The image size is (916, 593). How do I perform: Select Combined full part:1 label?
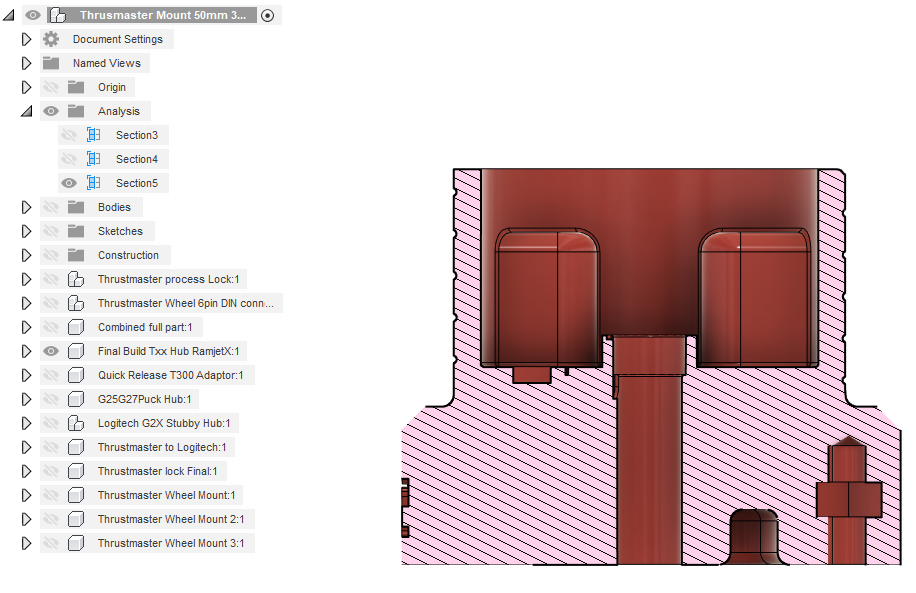coord(145,327)
